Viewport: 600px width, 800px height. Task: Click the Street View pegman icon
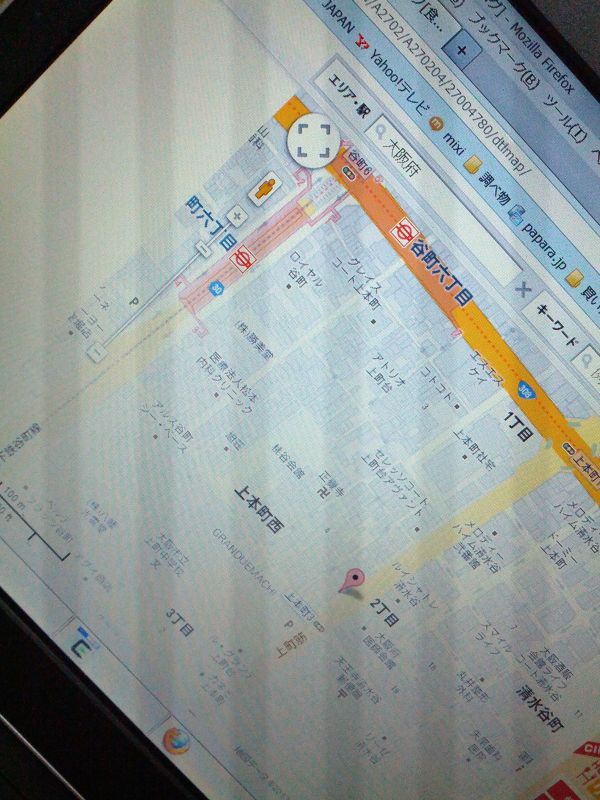pos(265,188)
